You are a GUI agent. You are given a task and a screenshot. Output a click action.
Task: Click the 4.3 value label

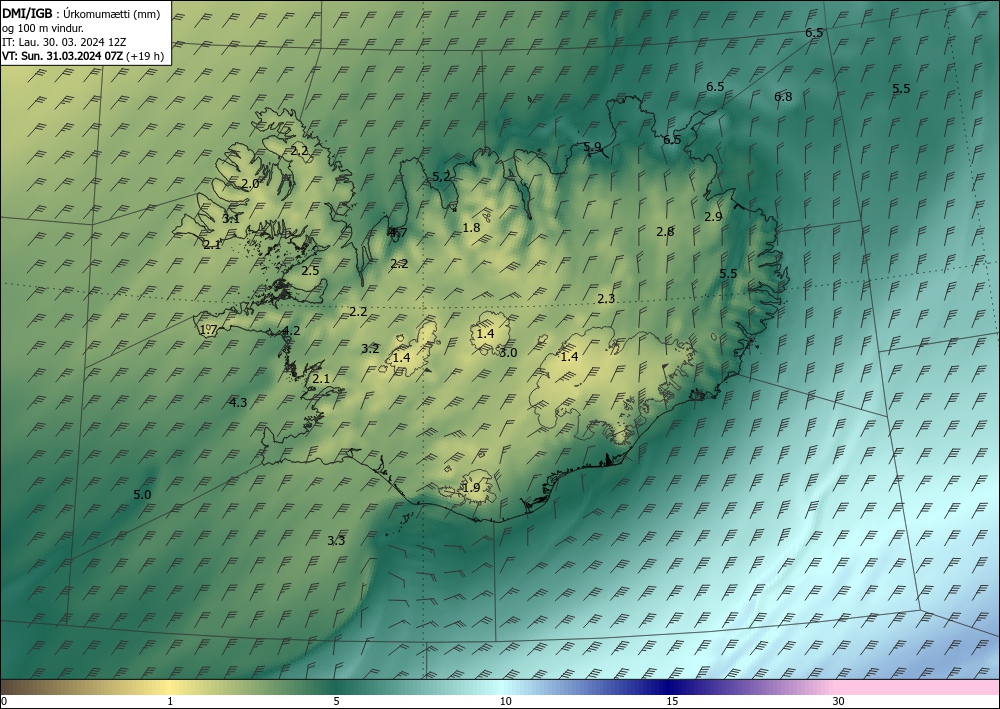pos(238,402)
